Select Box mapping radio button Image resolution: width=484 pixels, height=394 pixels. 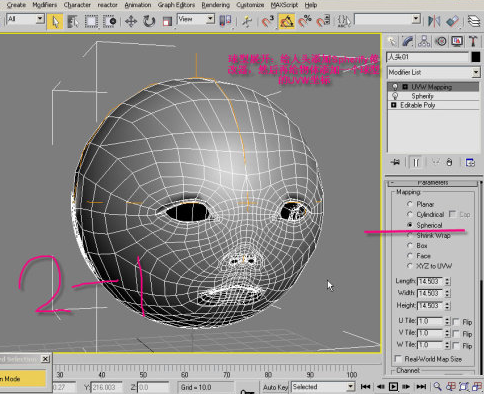(x=410, y=245)
